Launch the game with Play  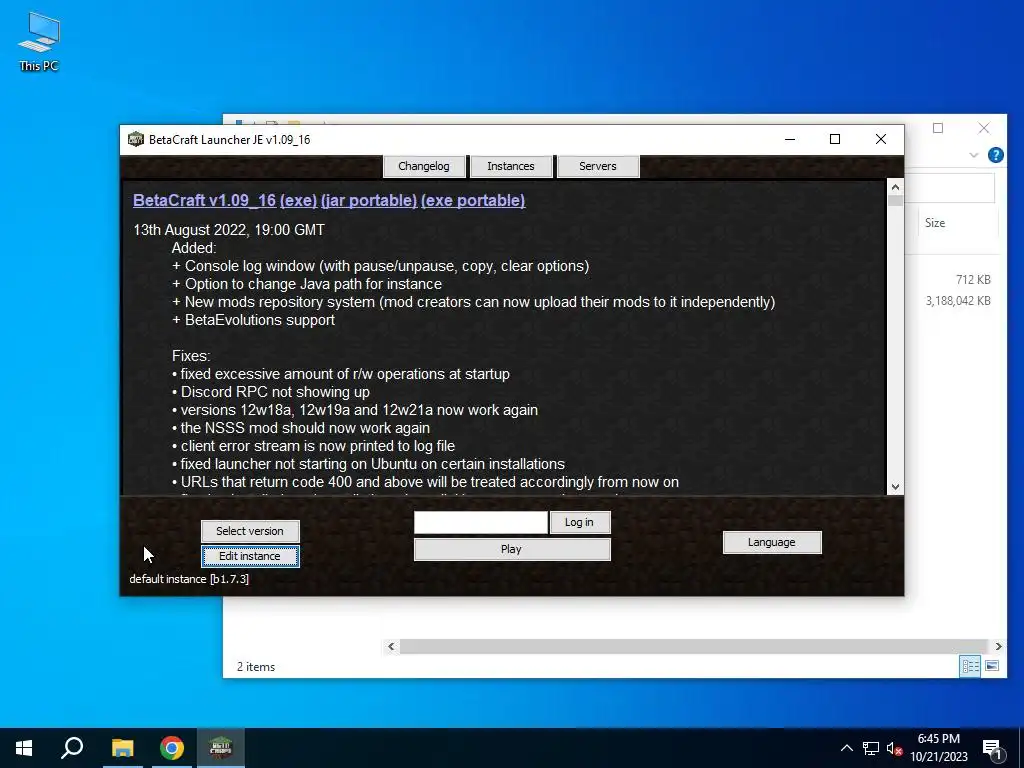512,549
